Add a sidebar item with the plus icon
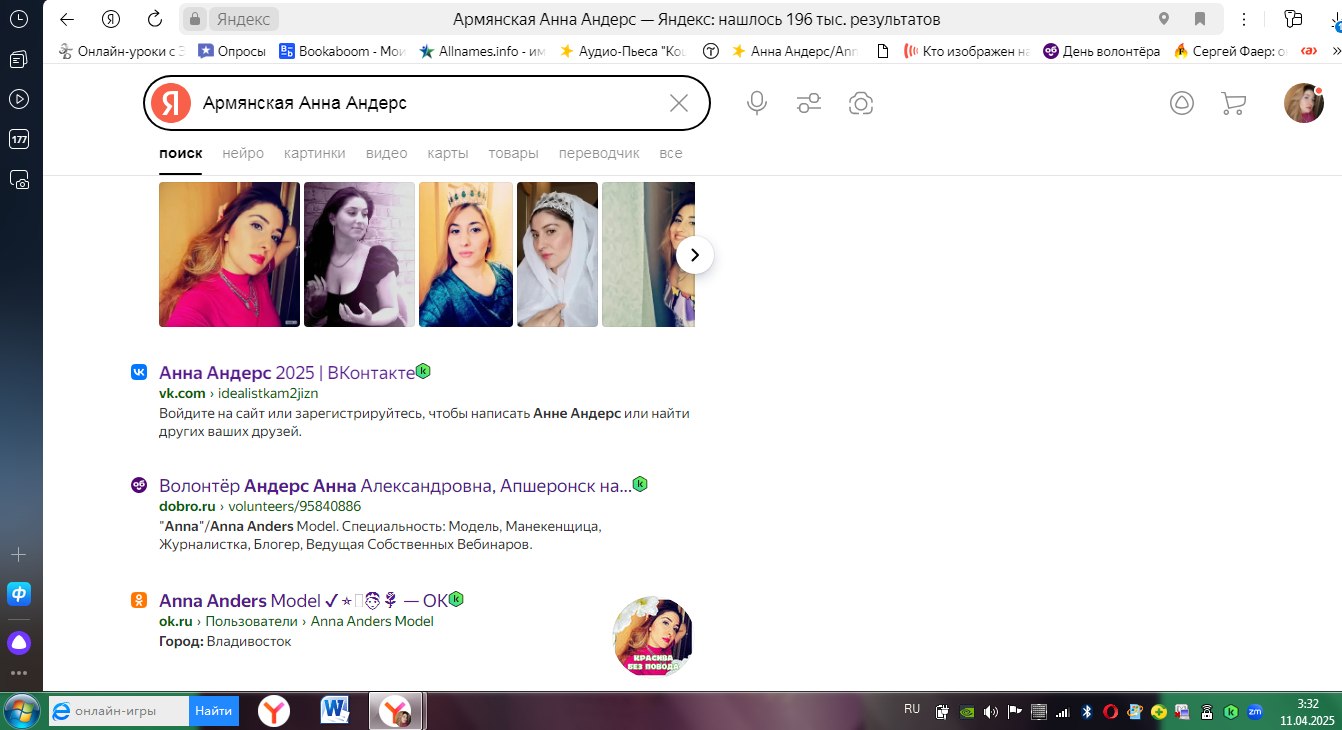This screenshot has height=730, width=1342. (x=18, y=554)
